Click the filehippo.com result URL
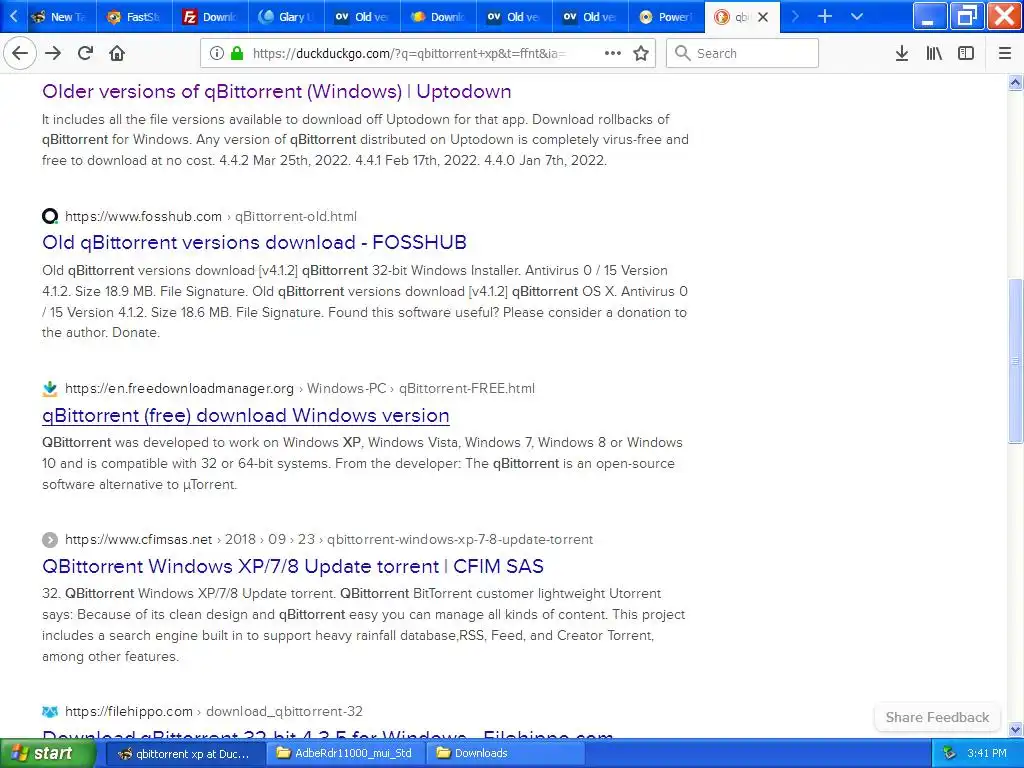Image resolution: width=1024 pixels, height=768 pixels. pyautogui.click(x=214, y=711)
